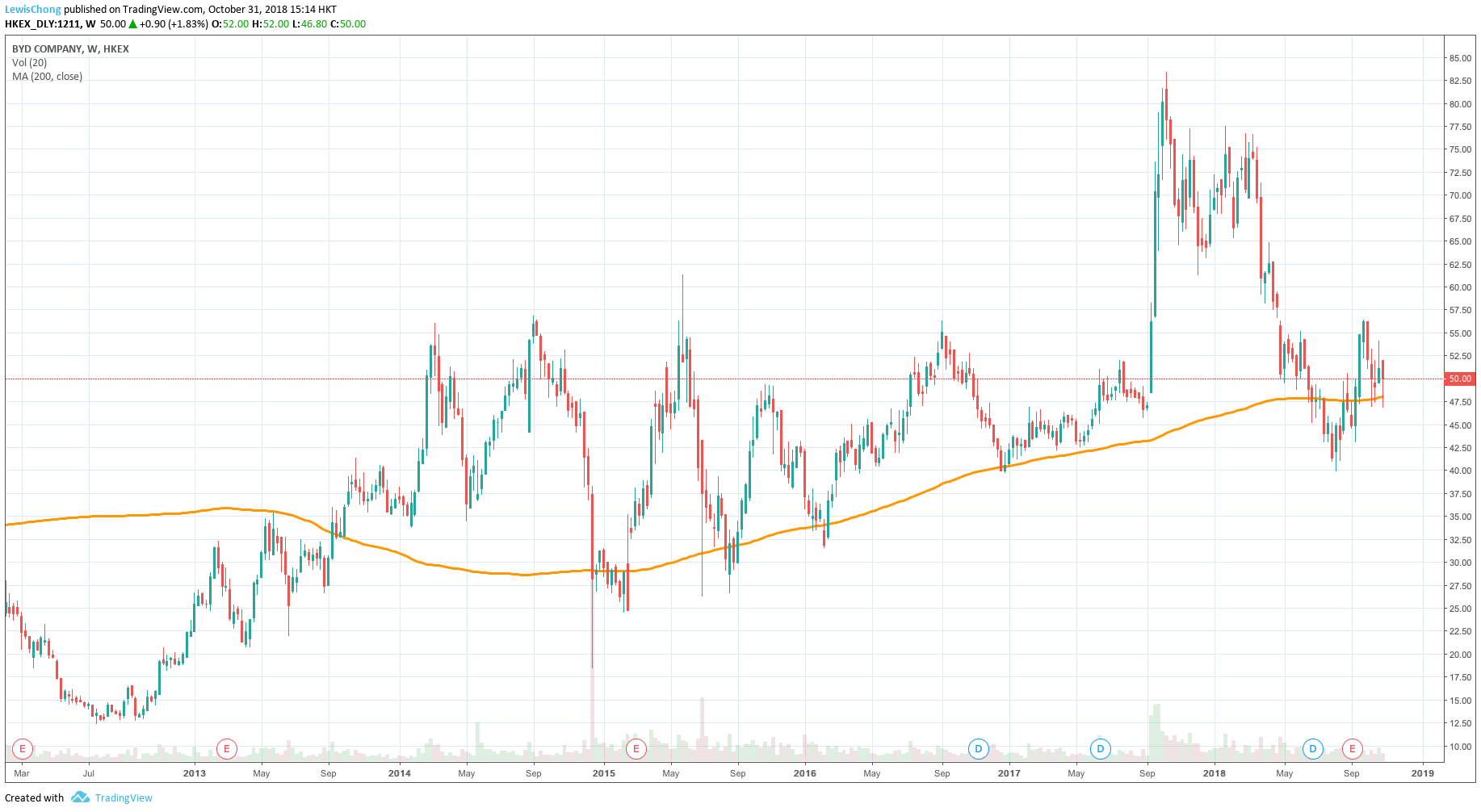Click the BYD COMPANY, W, HKEX legend title
The width and height of the screenshot is (1481, 812).
70,48
